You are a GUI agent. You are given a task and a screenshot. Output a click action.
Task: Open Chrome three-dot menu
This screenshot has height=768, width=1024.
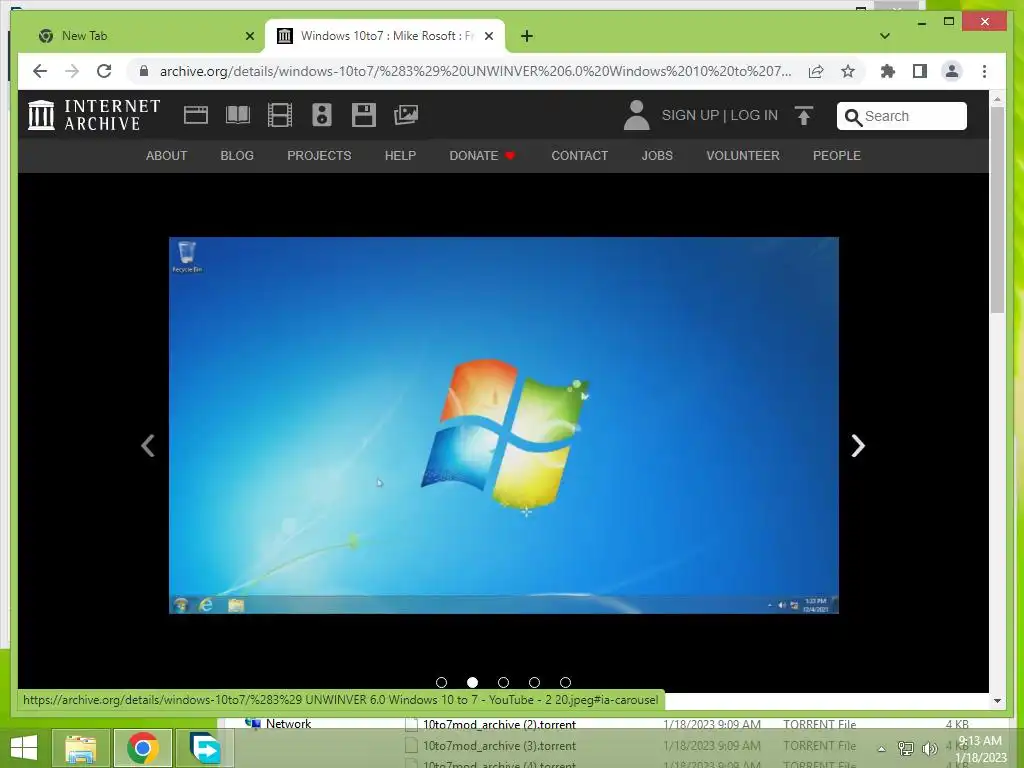(984, 71)
